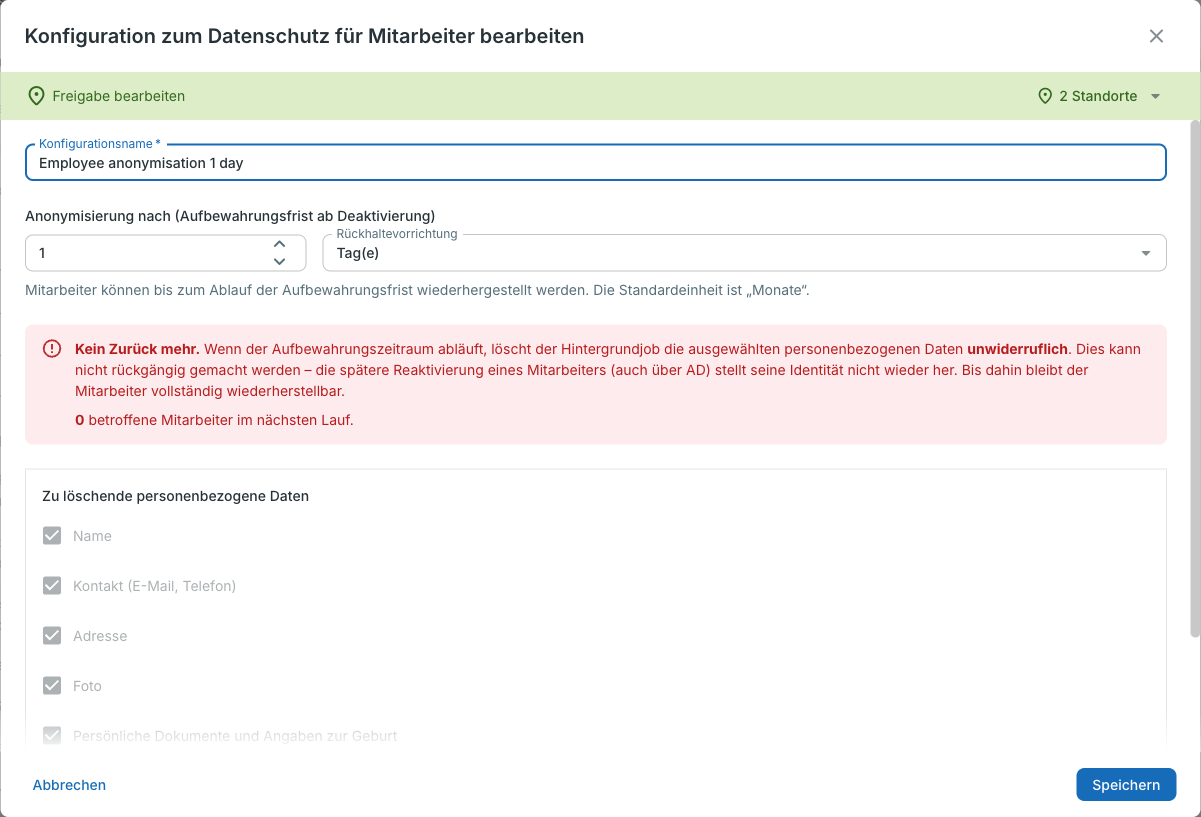This screenshot has width=1201, height=817.
Task: Click the 'Anonymisierung nach (Aufbewahrungsfrist ab Deaktivierung)' label
Action: [x=230, y=215]
